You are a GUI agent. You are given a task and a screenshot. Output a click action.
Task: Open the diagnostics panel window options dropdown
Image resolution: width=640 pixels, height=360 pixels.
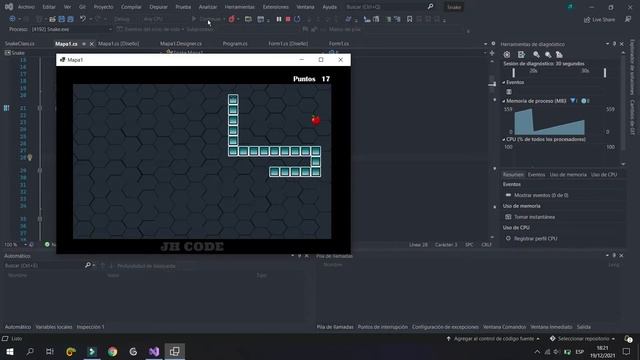click(607, 44)
